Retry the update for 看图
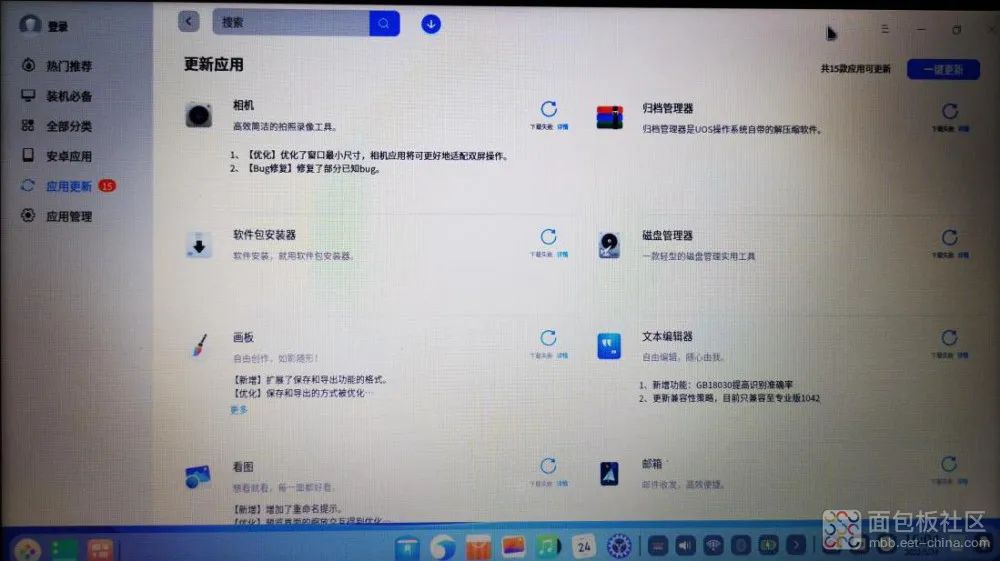 pyautogui.click(x=548, y=465)
